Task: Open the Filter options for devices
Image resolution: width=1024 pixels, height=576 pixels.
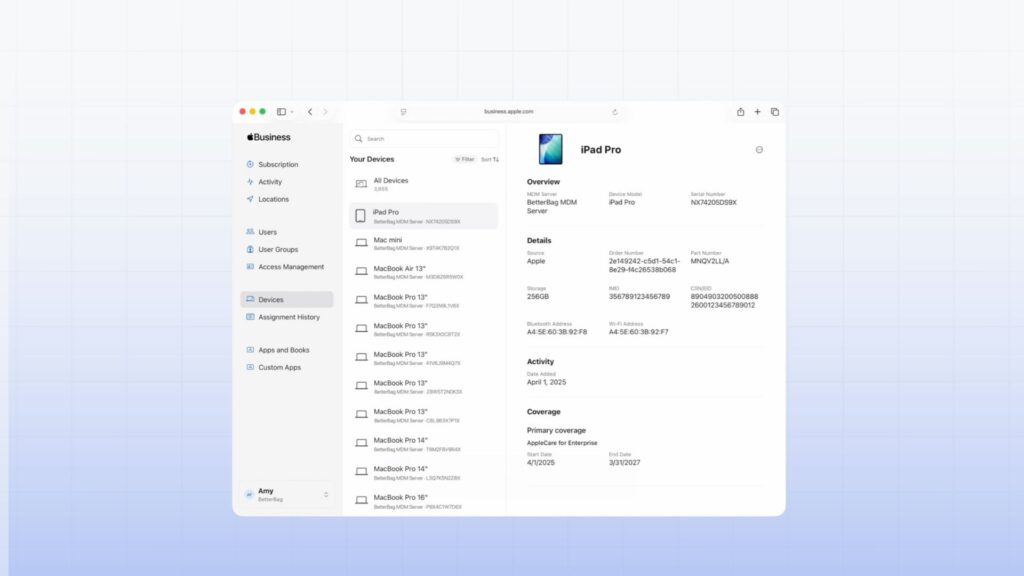Action: click(465, 159)
